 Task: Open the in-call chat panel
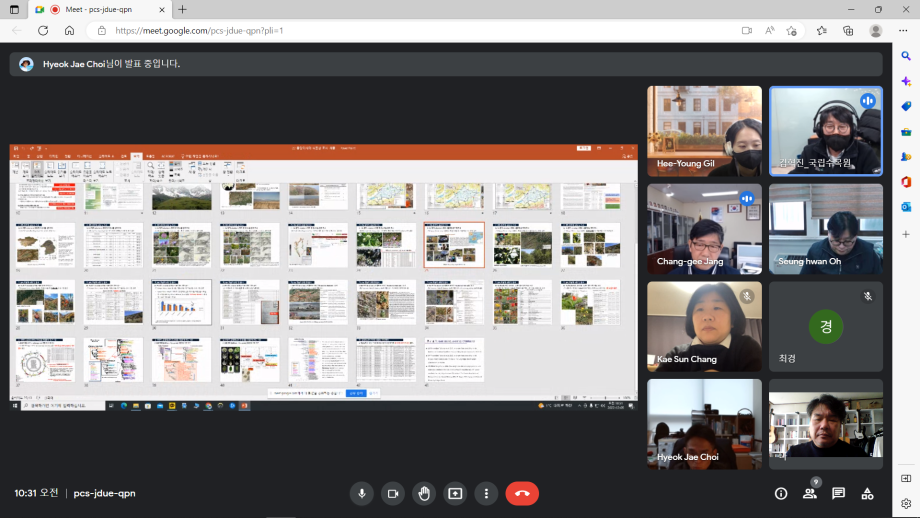tap(838, 493)
